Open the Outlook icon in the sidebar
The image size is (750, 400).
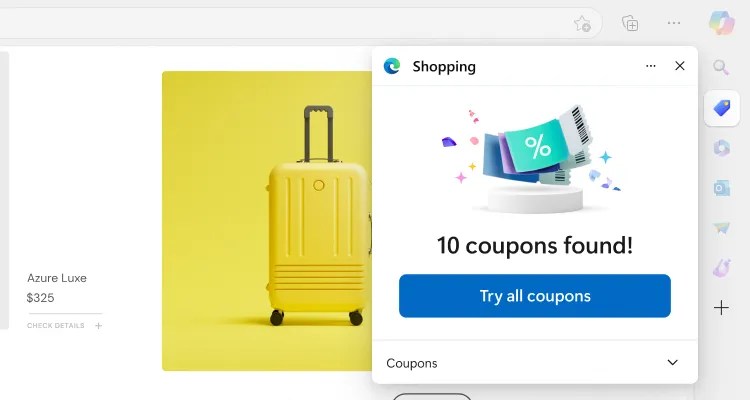(721, 188)
